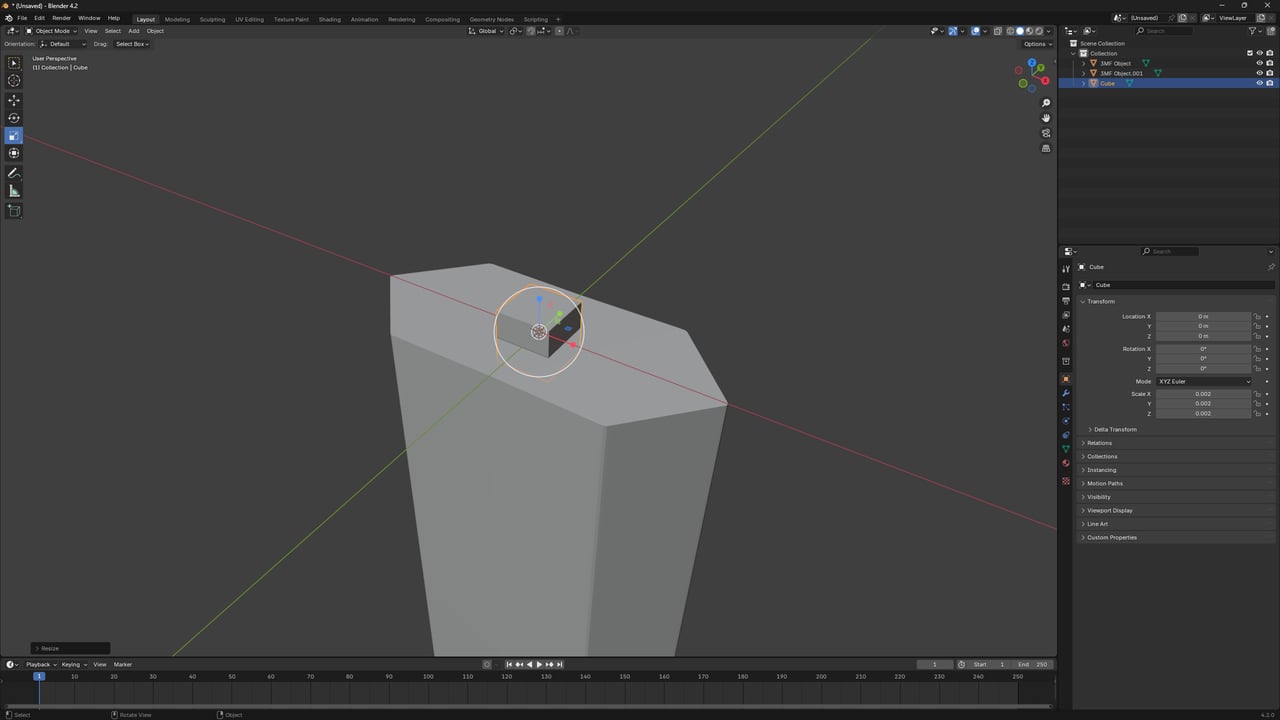Open the World properties tab
The height and width of the screenshot is (720, 1280).
pos(1066,343)
